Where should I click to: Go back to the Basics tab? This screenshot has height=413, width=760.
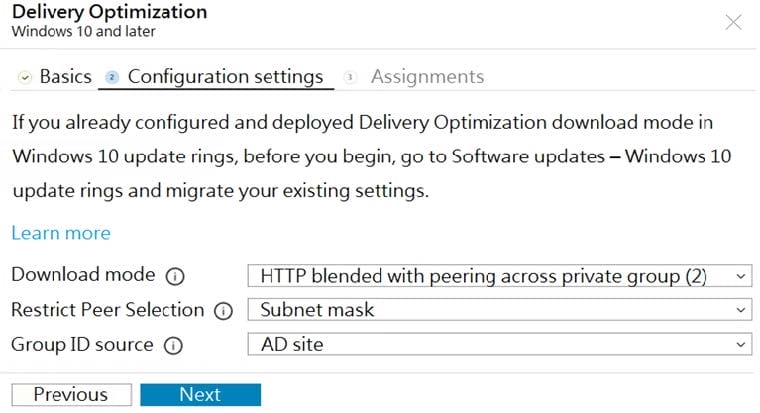[x=65, y=77]
